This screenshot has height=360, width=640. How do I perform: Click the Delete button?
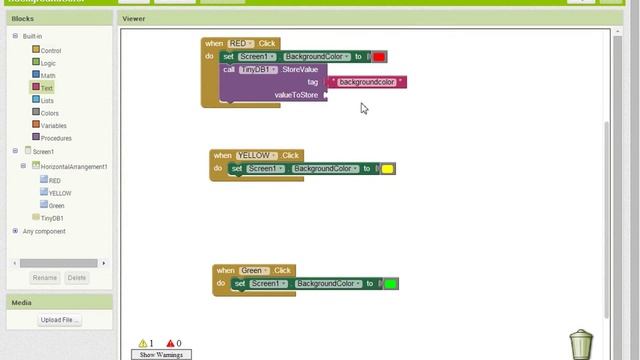tap(77, 278)
